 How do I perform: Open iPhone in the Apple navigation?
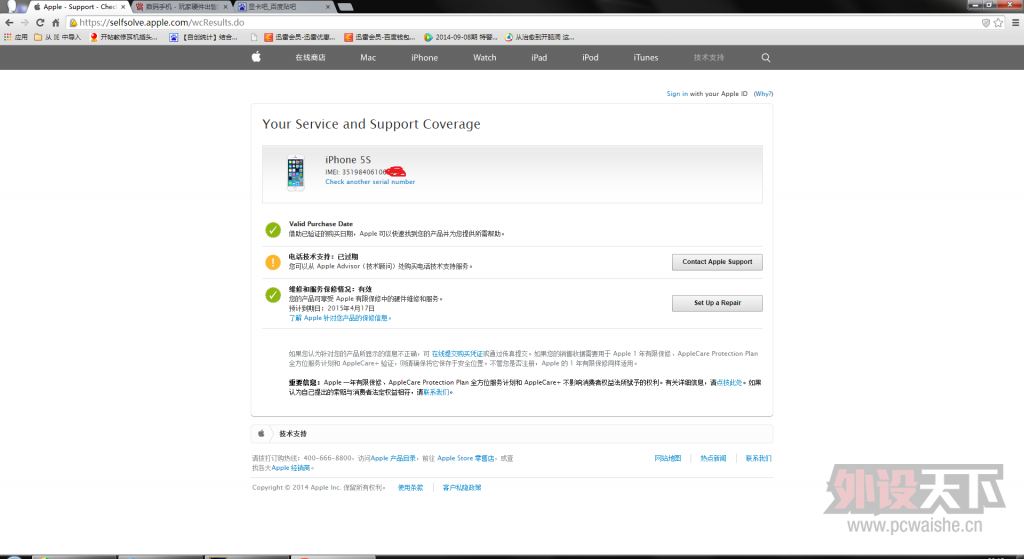pos(424,57)
